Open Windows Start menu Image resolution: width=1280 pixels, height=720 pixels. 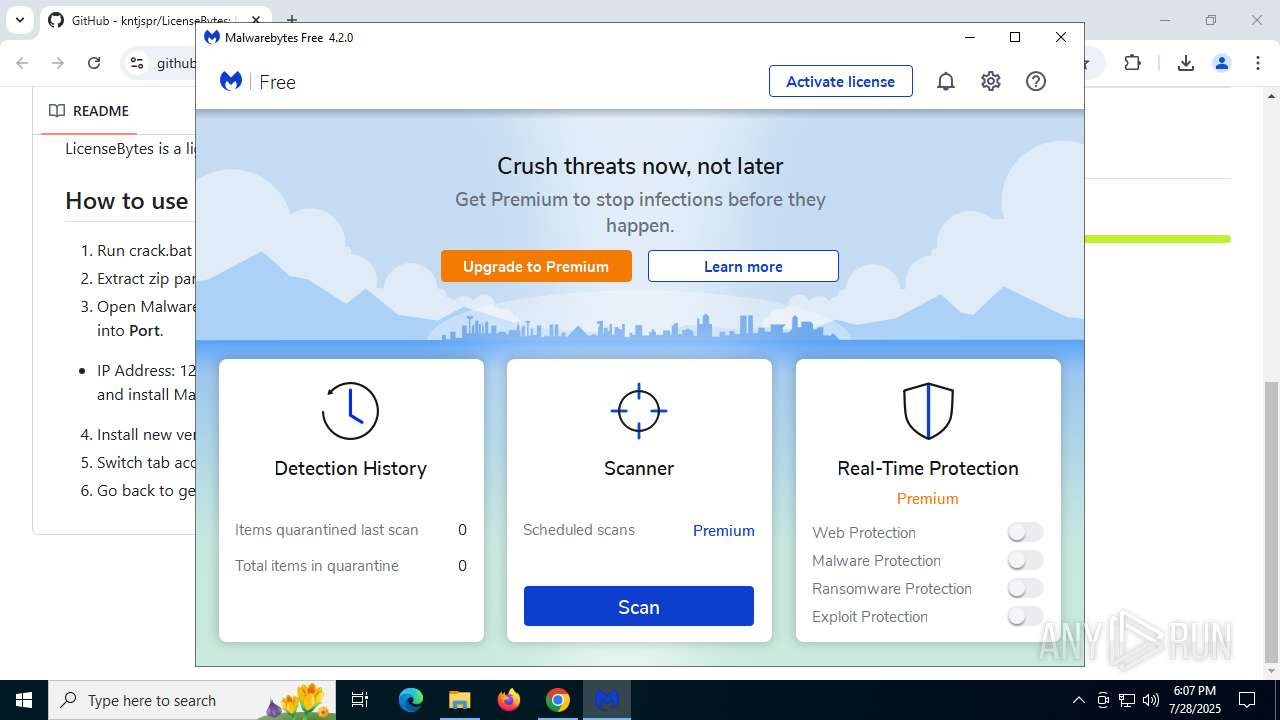coord(23,700)
